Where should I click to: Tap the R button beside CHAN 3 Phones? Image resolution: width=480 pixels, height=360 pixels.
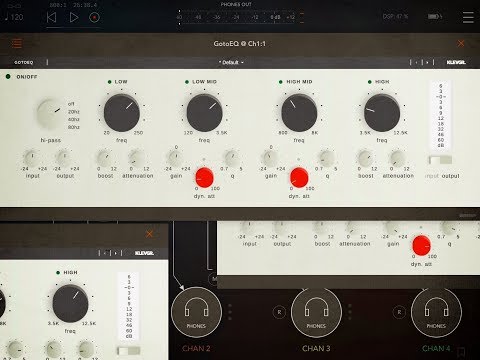click(x=279, y=312)
